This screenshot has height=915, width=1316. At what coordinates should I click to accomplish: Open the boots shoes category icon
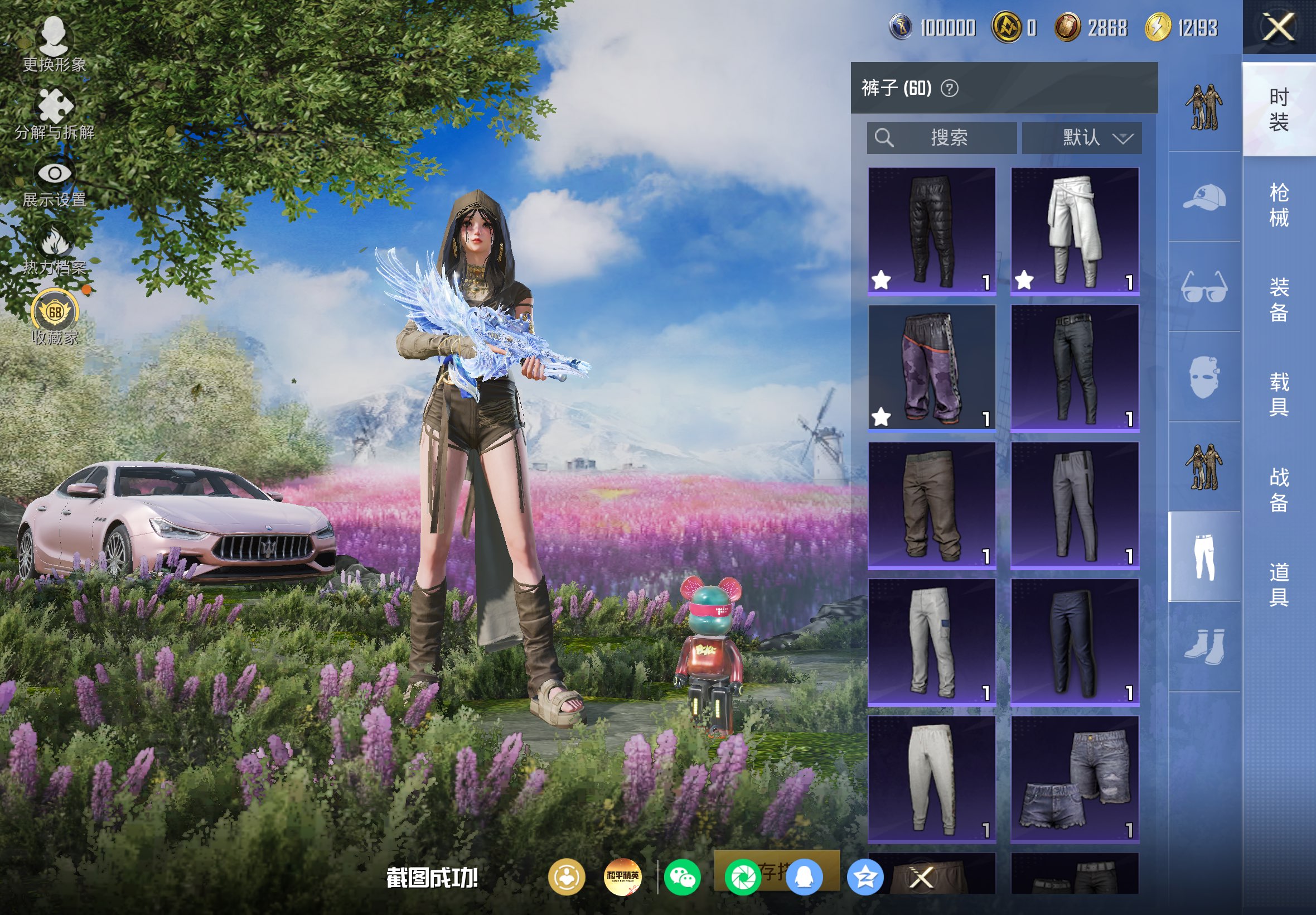pyautogui.click(x=1204, y=647)
